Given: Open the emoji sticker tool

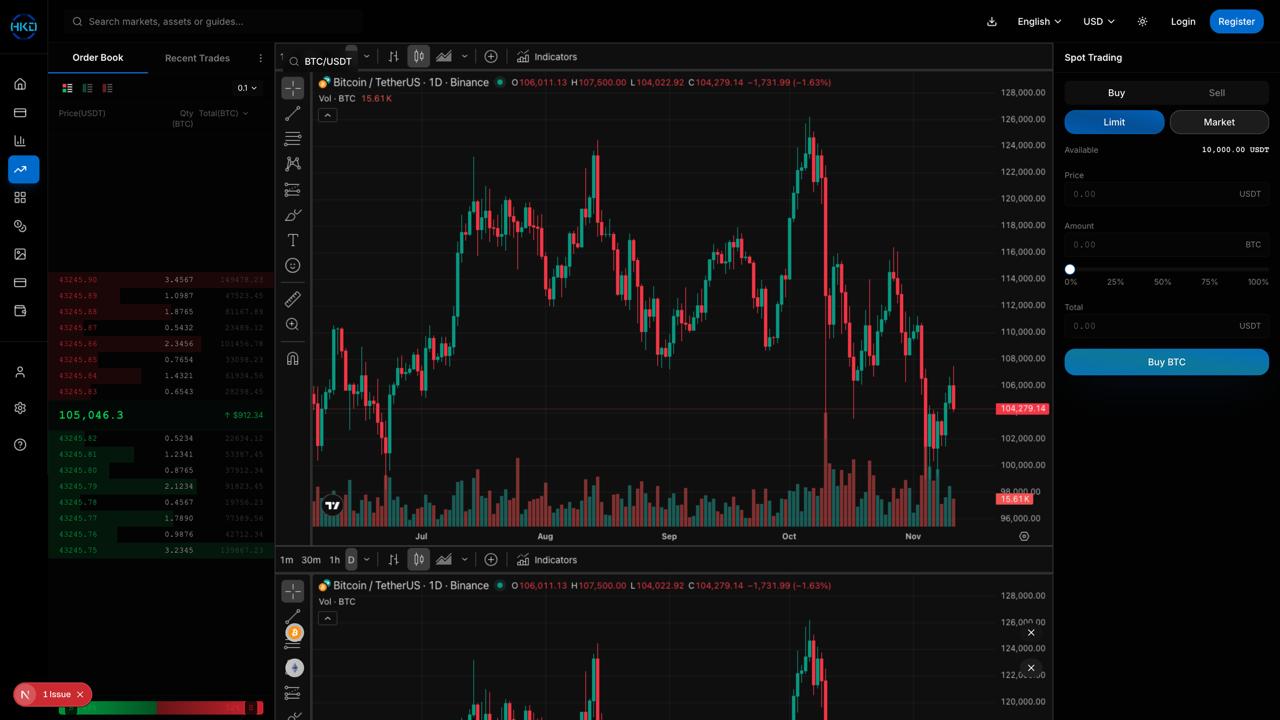Looking at the screenshot, I should pos(293,265).
